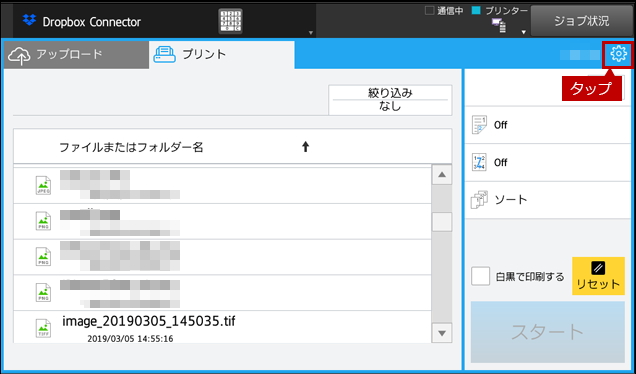Click the sort copies icon
The width and height of the screenshot is (636, 374).
pyautogui.click(x=479, y=200)
